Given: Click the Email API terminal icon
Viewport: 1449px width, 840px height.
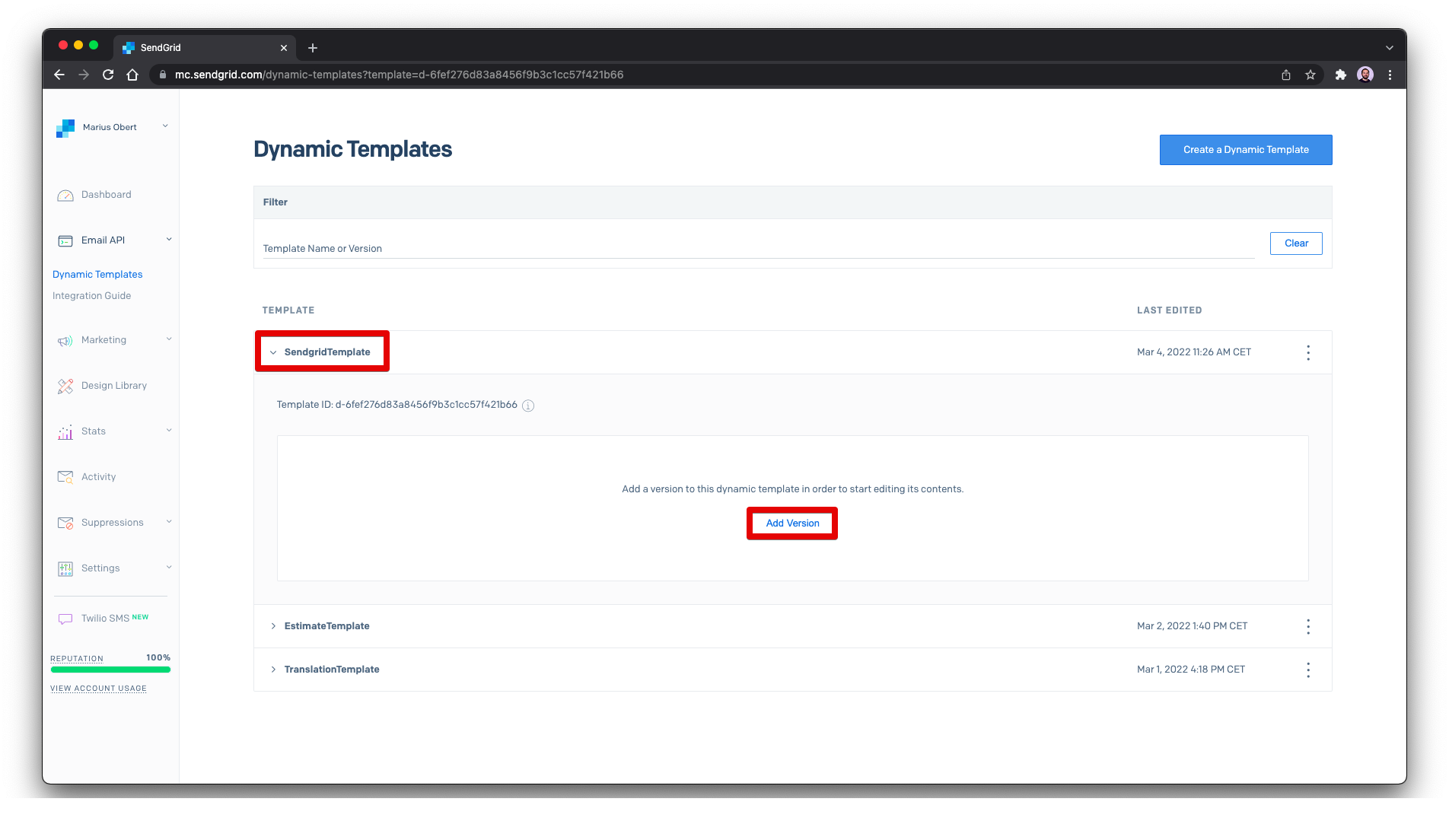Looking at the screenshot, I should [x=65, y=240].
